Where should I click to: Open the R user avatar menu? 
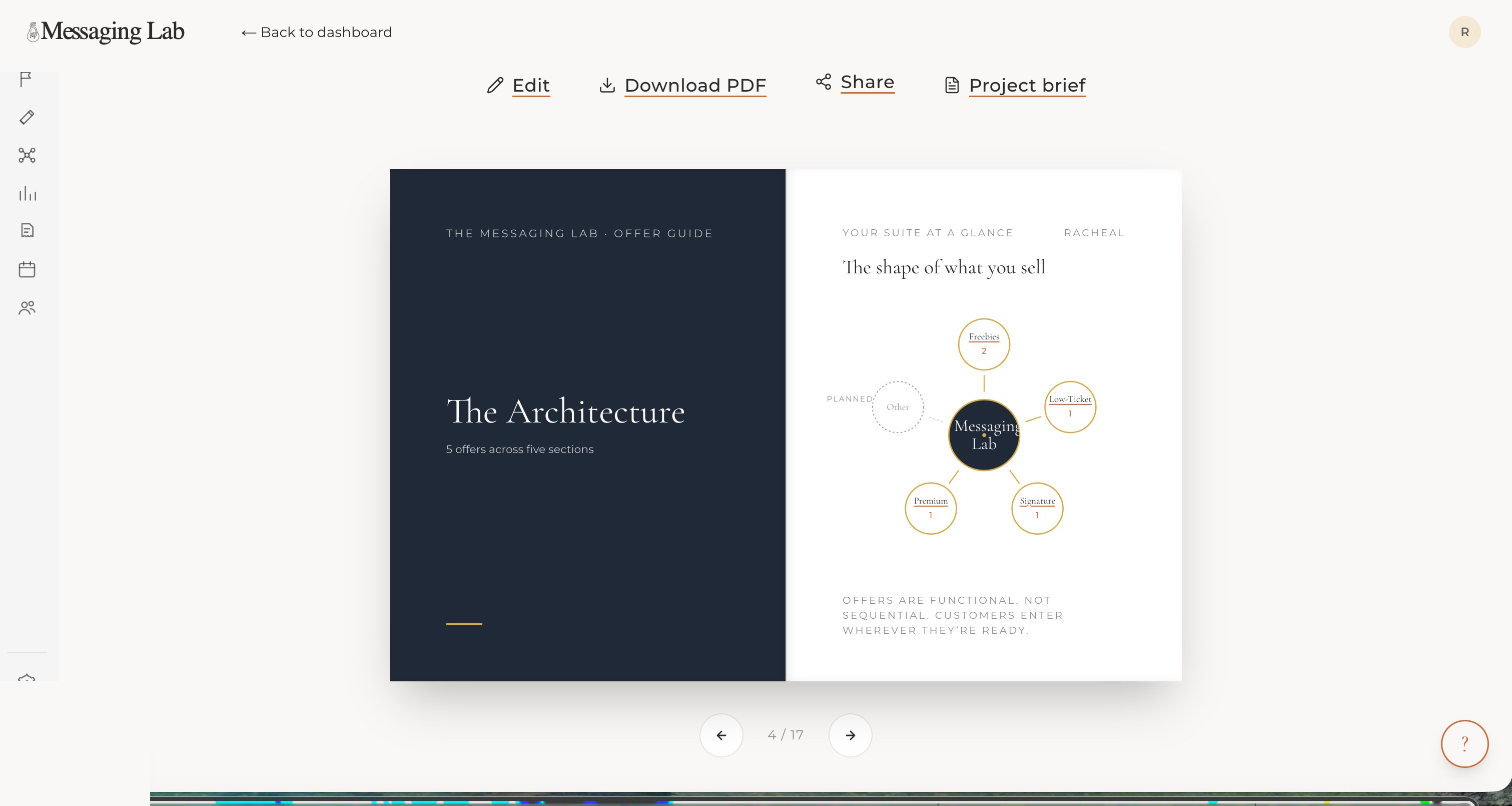tap(1464, 32)
